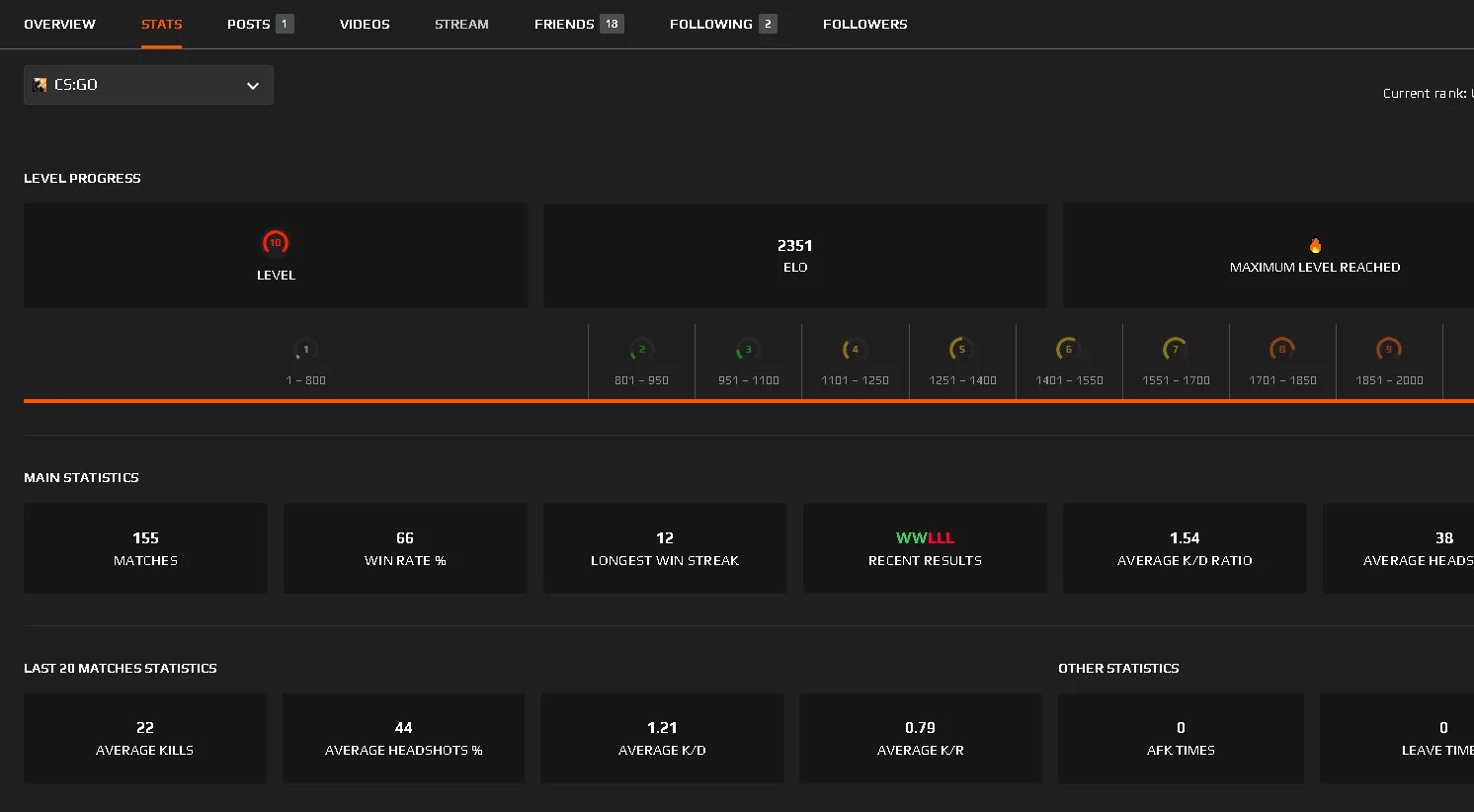Open the Overview tab
The height and width of the screenshot is (812, 1474).
[59, 24]
